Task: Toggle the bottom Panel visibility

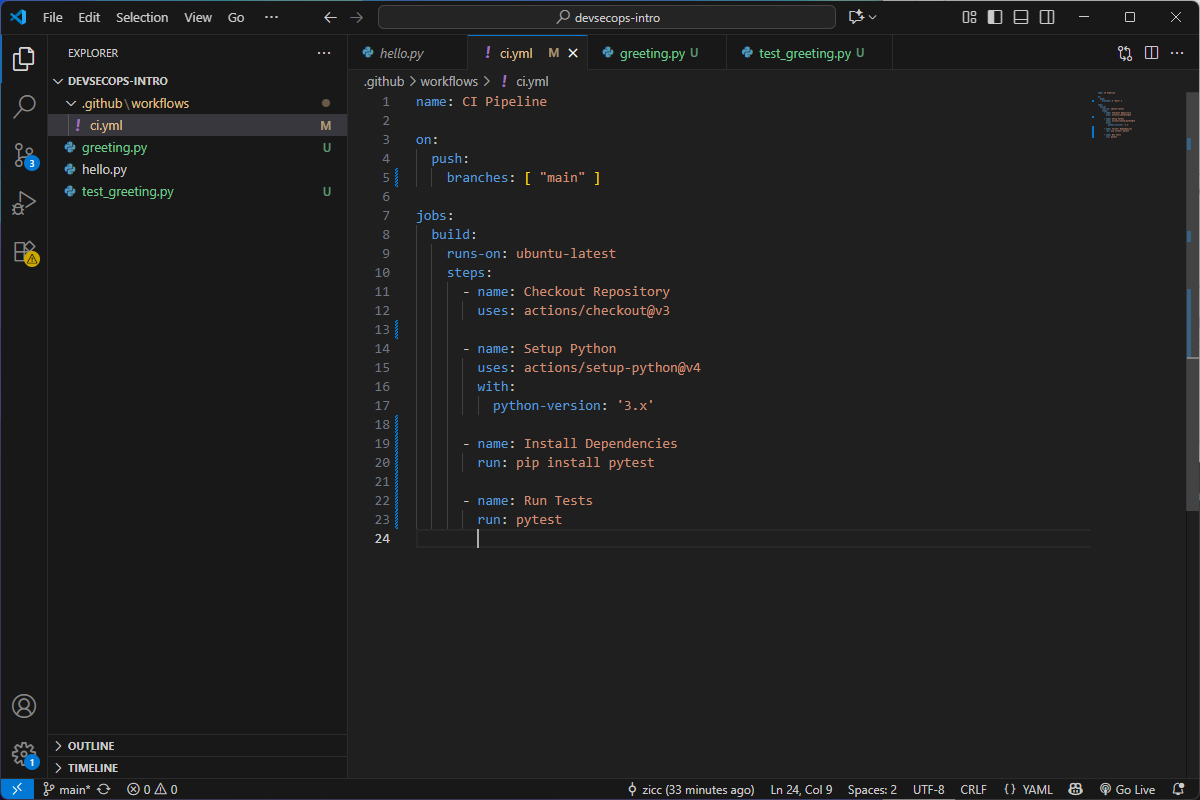Action: (x=1021, y=17)
